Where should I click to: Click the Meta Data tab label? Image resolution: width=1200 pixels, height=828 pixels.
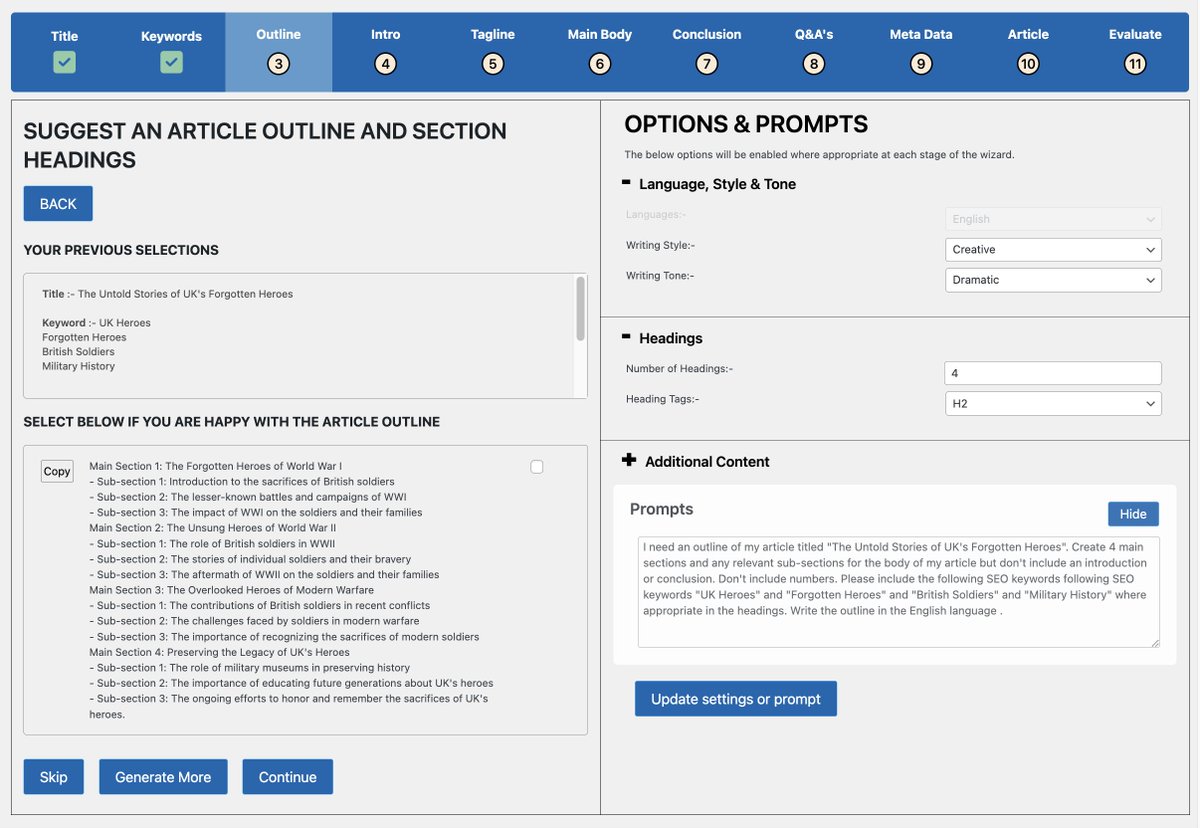click(x=921, y=34)
